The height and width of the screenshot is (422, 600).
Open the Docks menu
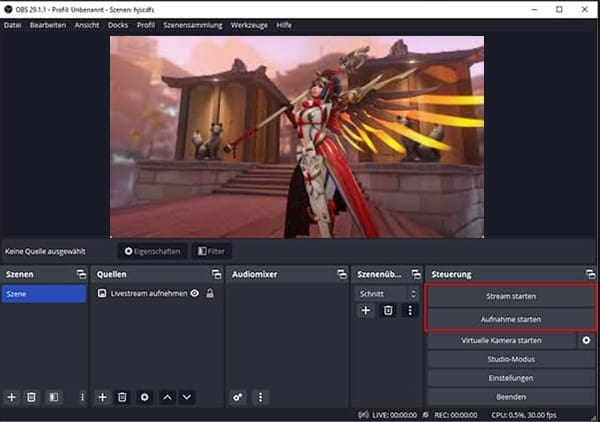pos(118,25)
